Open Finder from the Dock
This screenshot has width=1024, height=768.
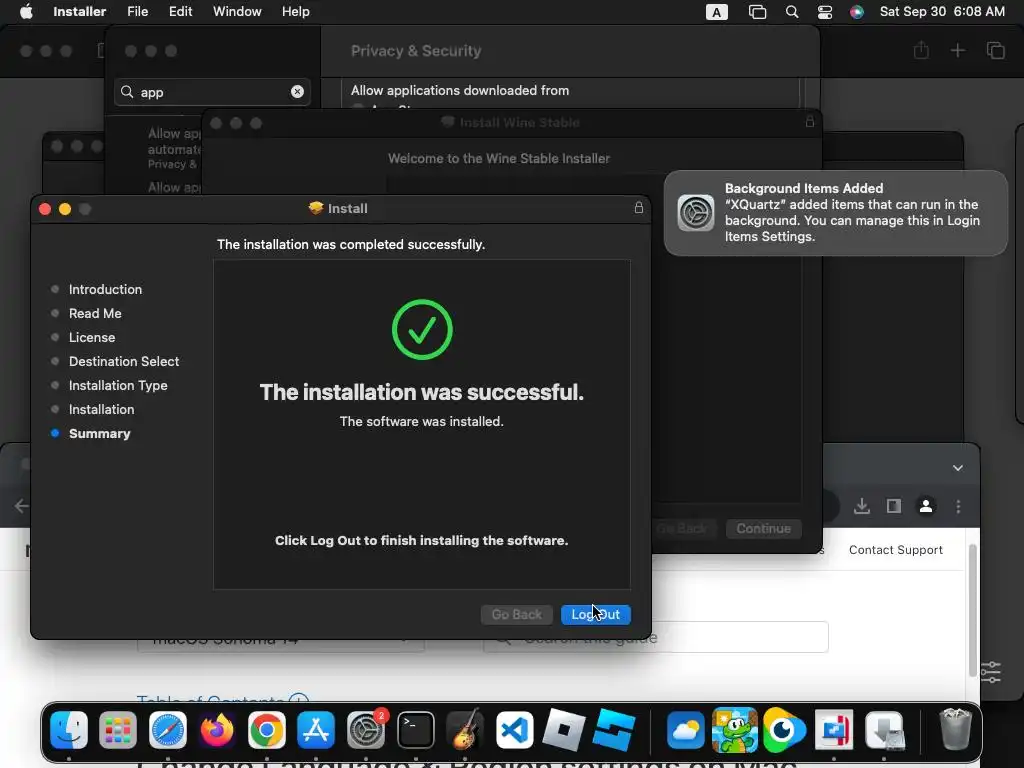coord(69,729)
